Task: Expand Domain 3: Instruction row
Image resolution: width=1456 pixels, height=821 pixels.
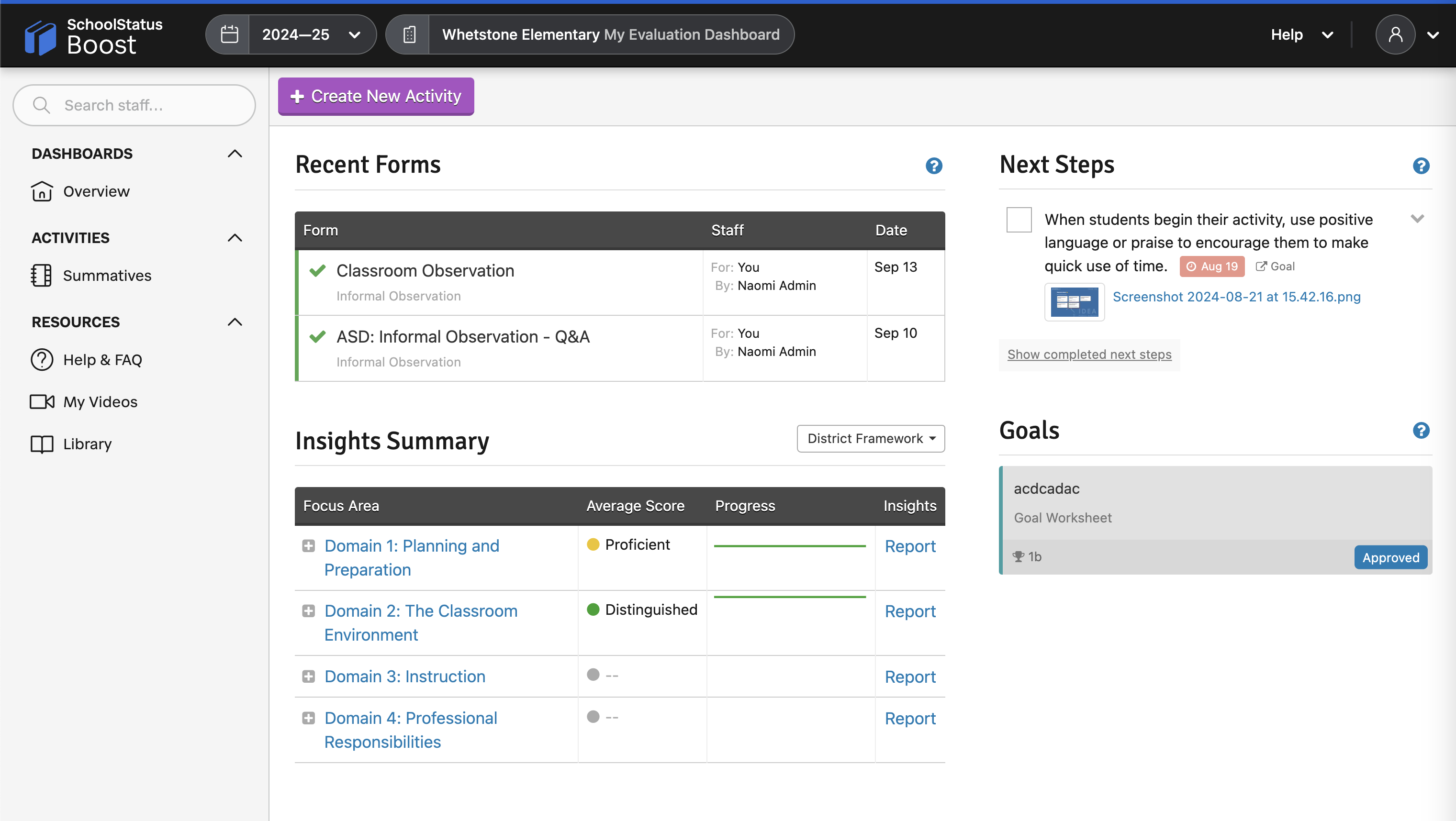Action: coord(309,676)
